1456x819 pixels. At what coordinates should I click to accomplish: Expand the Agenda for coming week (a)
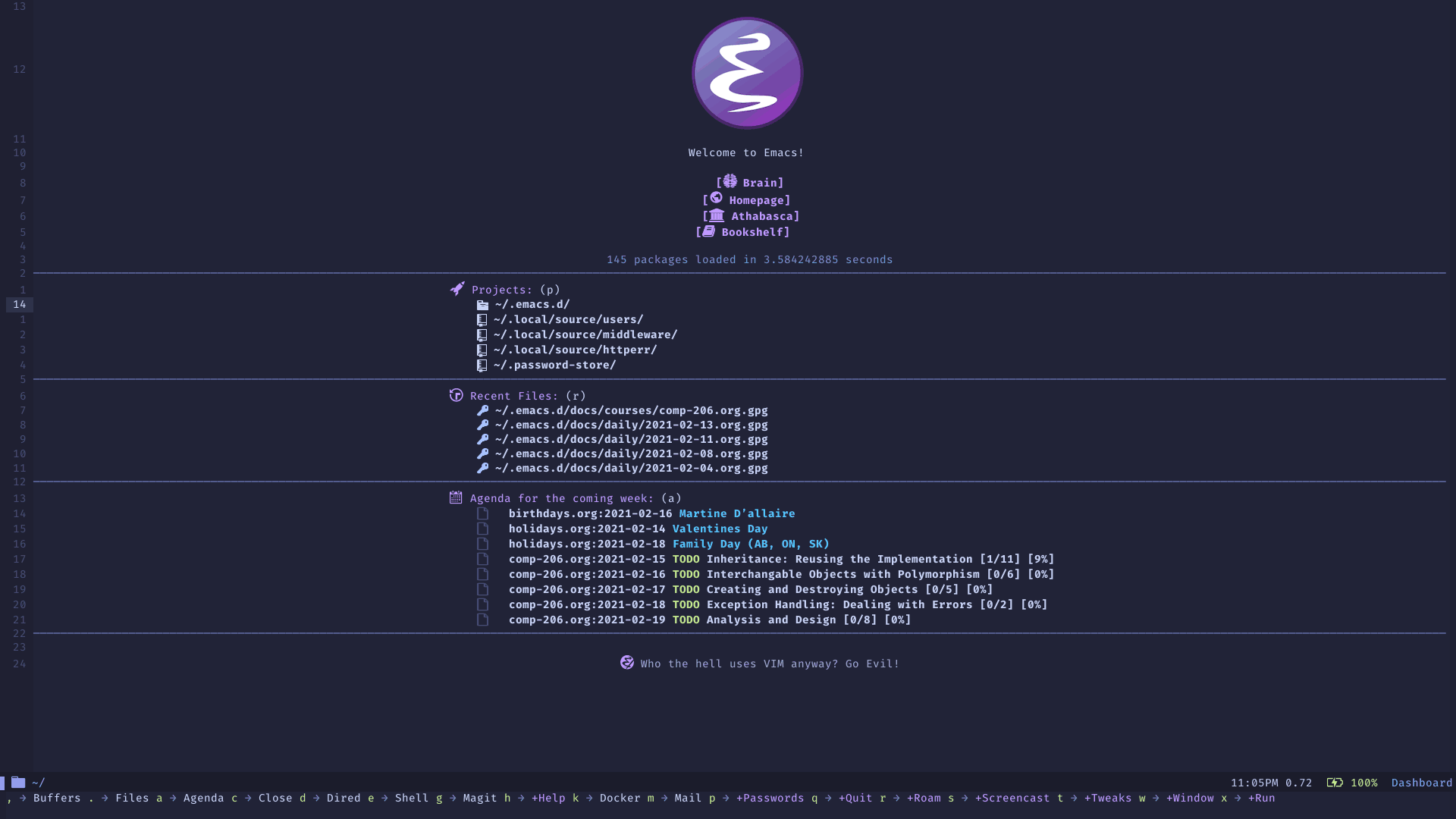tap(563, 498)
